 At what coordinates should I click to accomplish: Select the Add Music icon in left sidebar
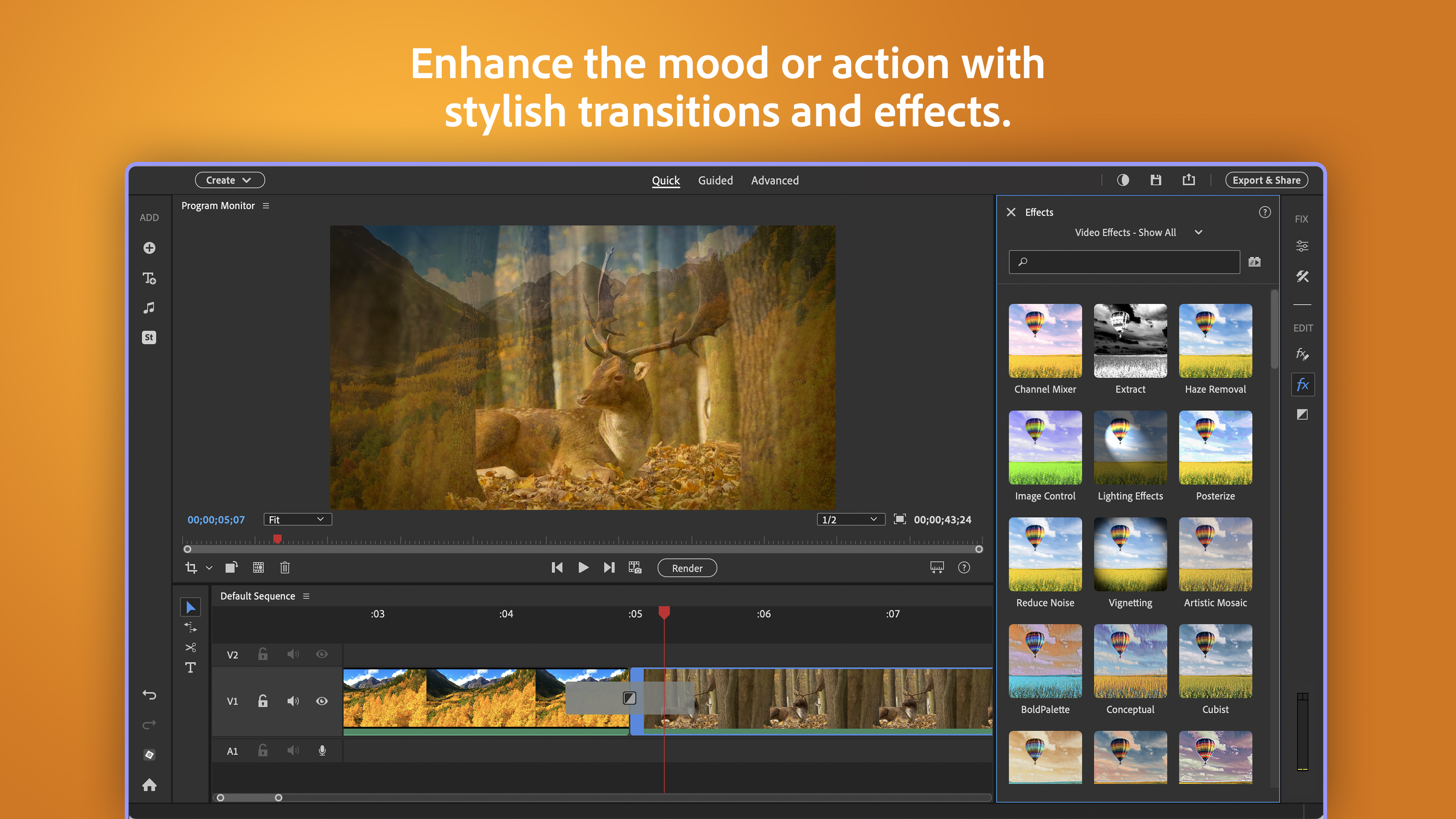point(149,308)
